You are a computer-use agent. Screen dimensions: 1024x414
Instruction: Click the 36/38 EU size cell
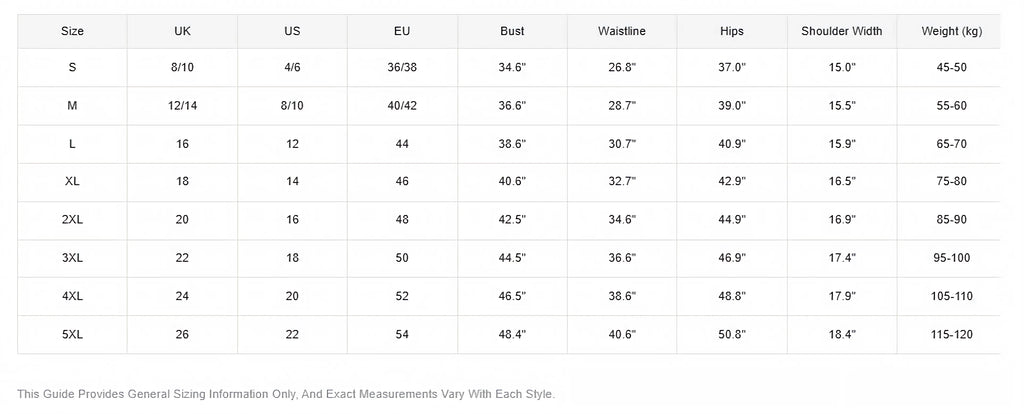click(x=402, y=67)
